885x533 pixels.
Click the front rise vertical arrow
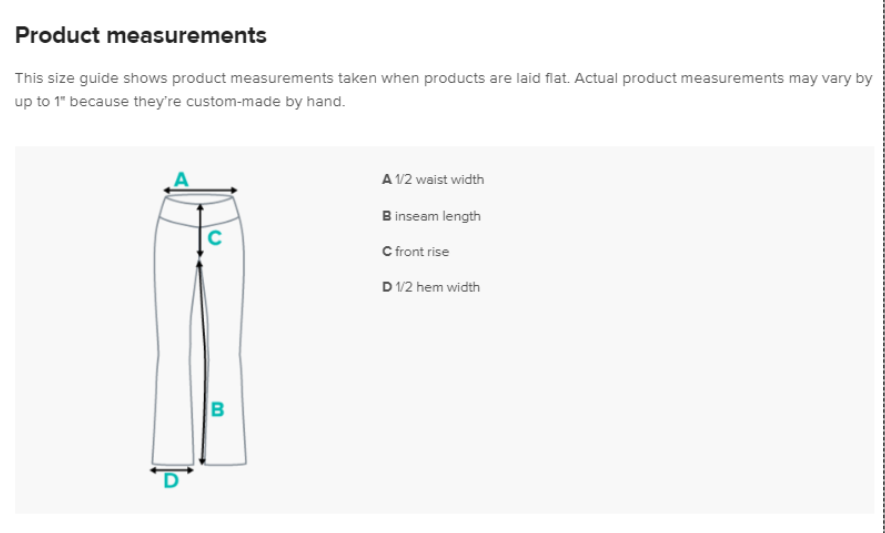click(200, 231)
